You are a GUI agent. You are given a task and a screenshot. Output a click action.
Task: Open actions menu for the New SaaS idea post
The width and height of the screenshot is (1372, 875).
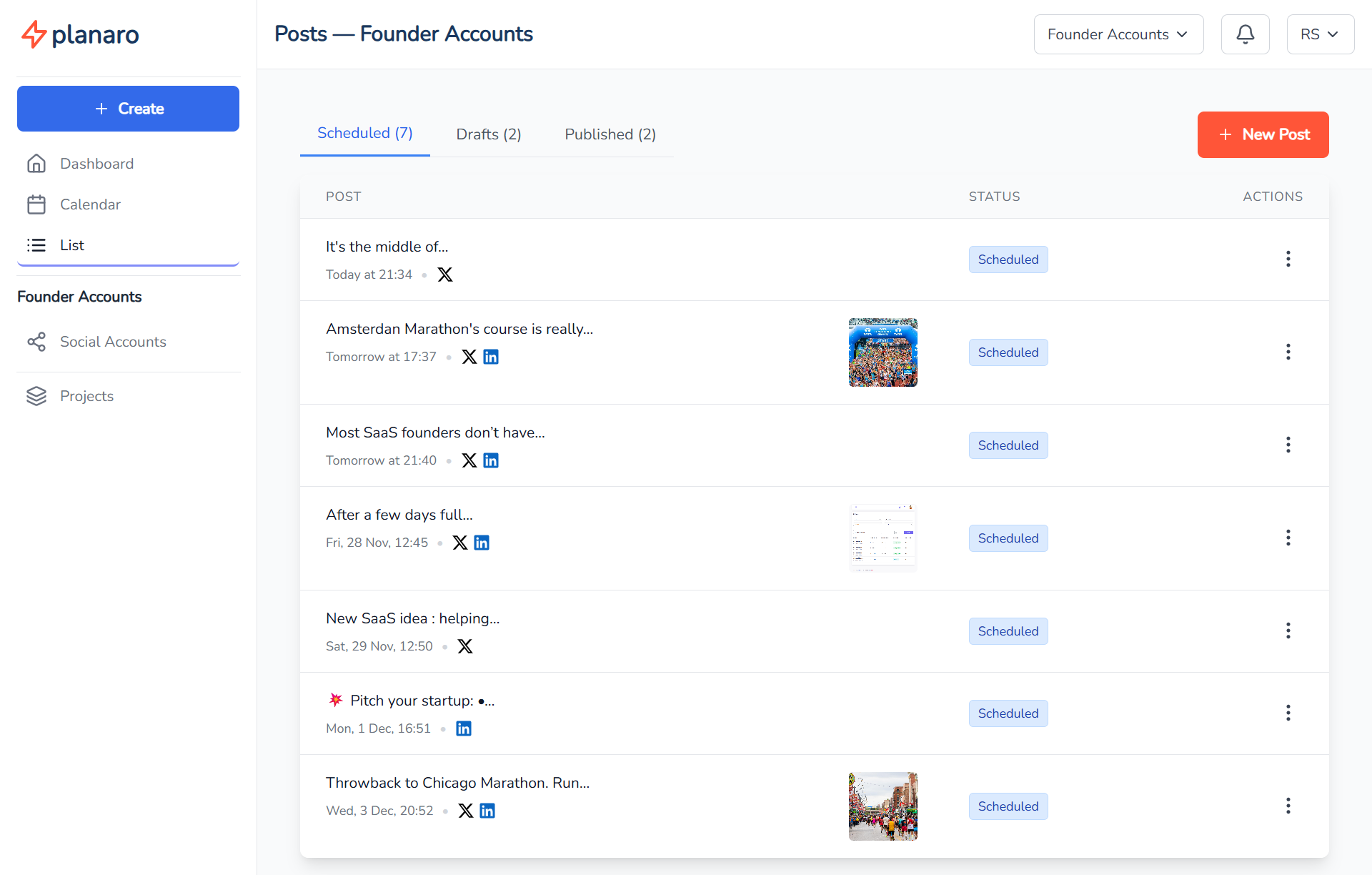(1288, 631)
